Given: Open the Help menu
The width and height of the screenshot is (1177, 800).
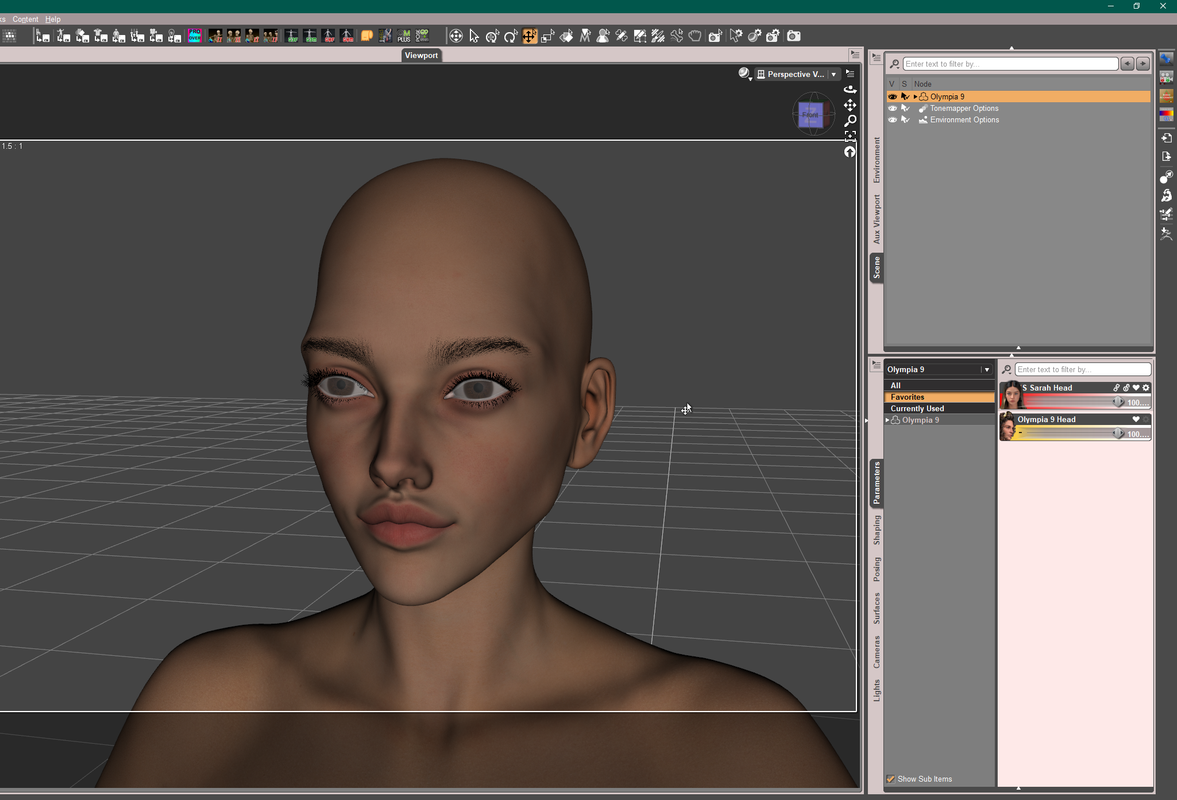Looking at the screenshot, I should tap(53, 19).
